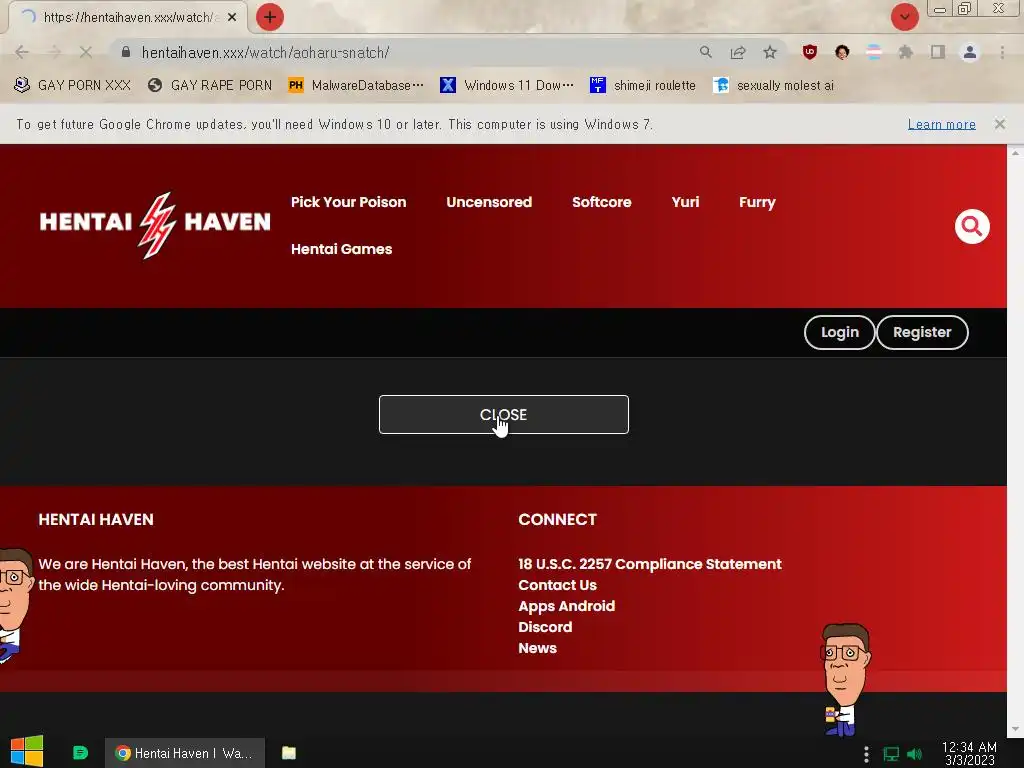
Task: Open the Softcore category
Action: point(601,202)
